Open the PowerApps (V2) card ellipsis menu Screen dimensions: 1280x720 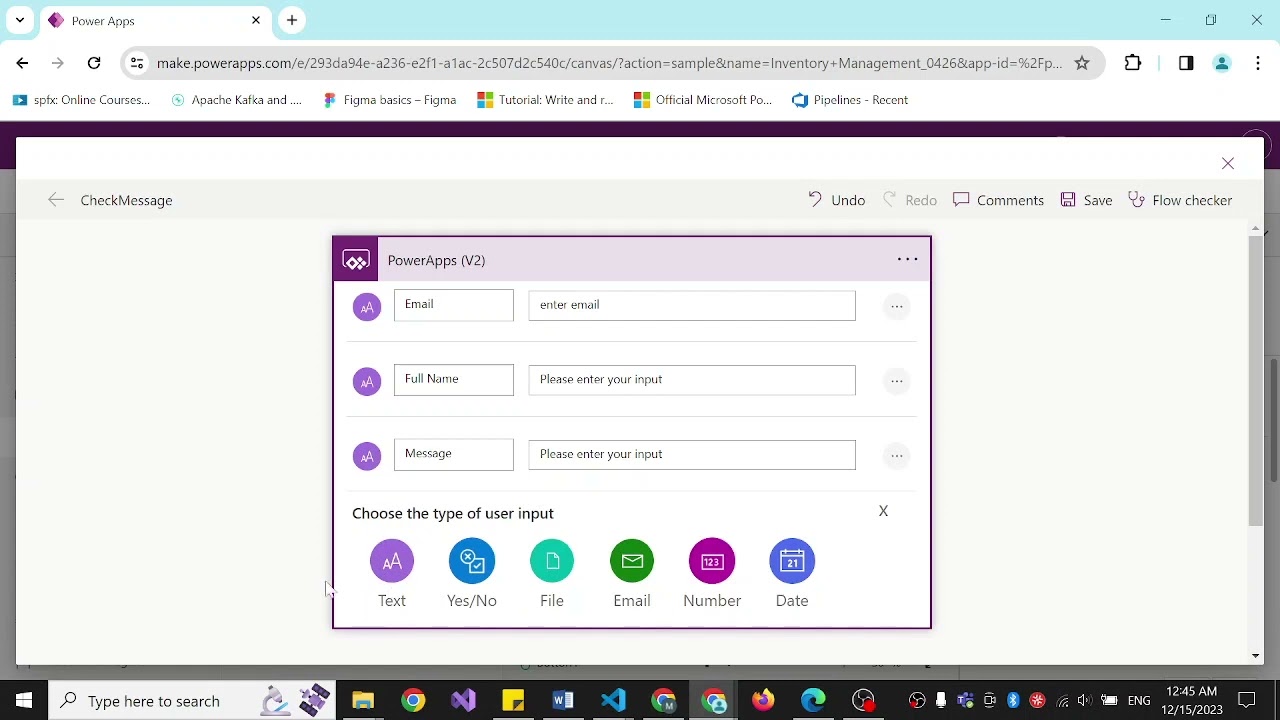907,260
